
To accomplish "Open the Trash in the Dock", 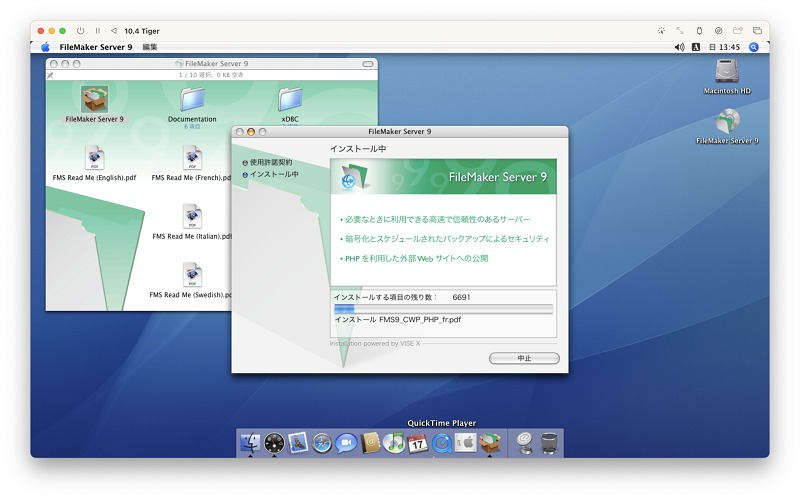I will pos(549,443).
